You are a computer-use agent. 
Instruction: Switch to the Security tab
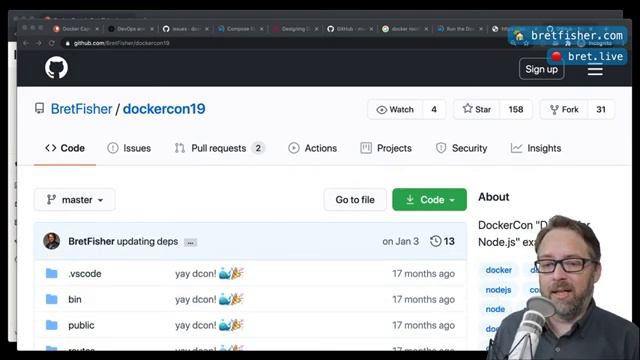462,148
